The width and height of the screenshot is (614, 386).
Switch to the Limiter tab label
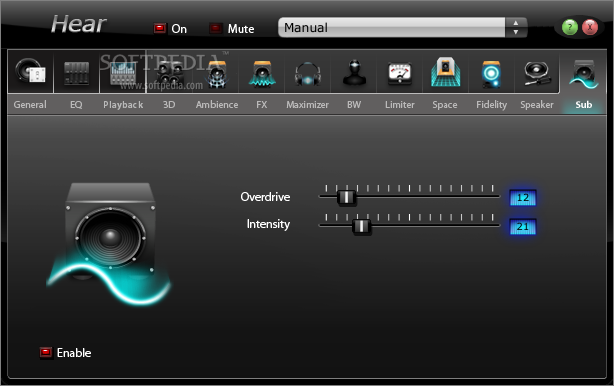[x=399, y=105]
